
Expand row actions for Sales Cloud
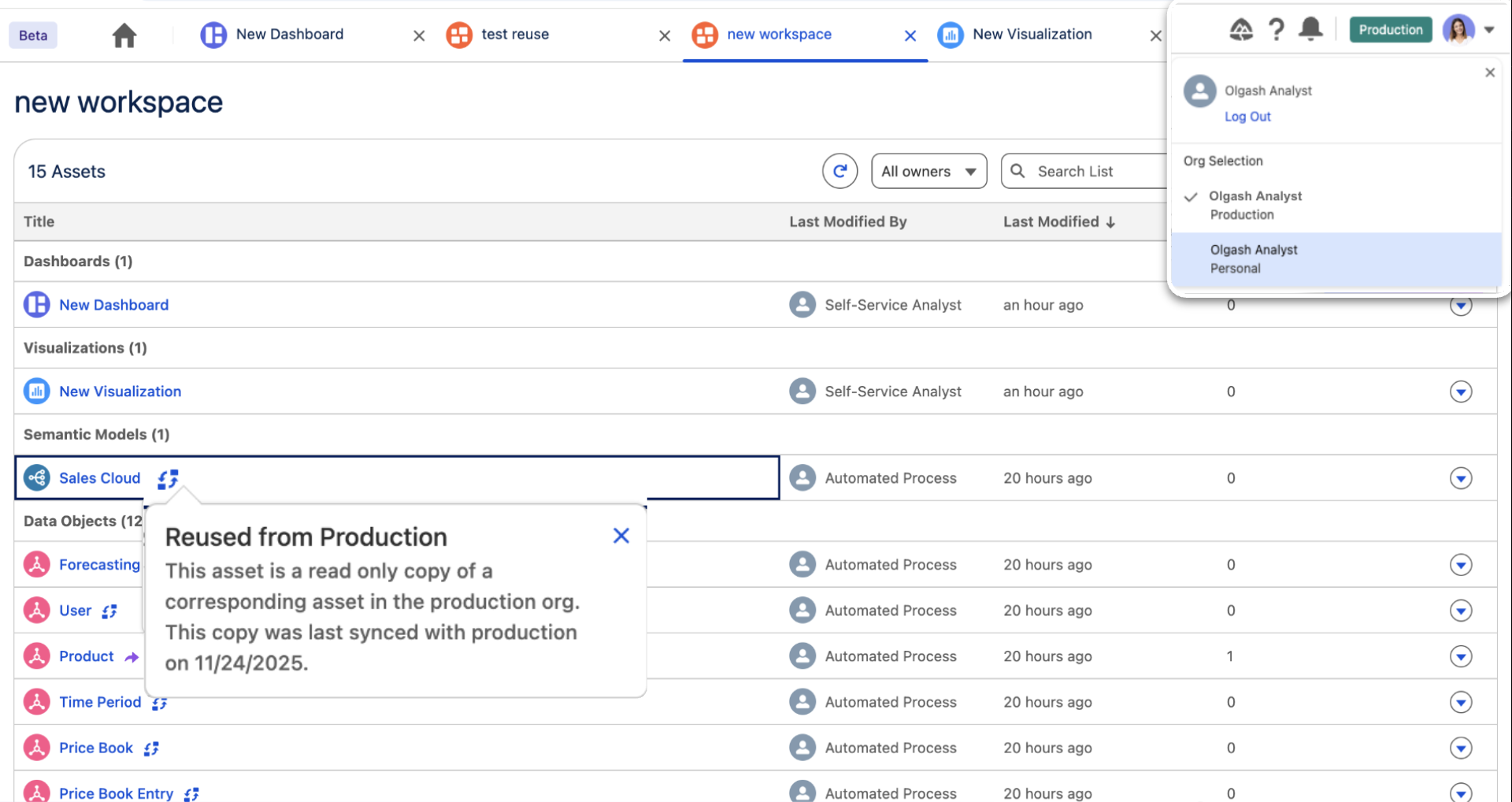point(1462,478)
